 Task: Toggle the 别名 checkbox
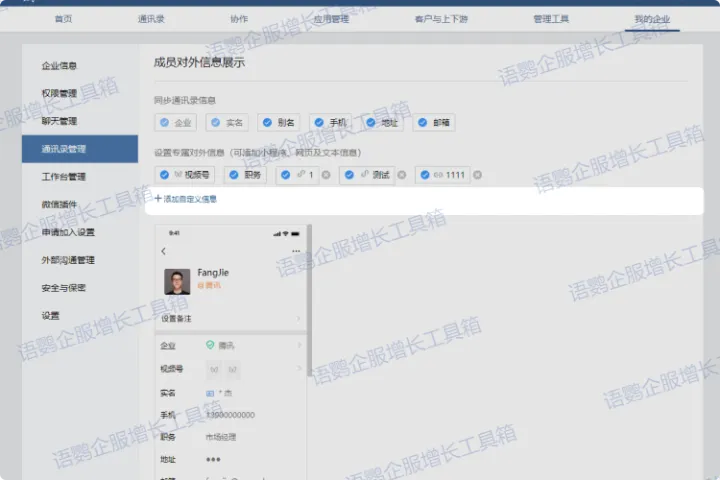coord(266,123)
